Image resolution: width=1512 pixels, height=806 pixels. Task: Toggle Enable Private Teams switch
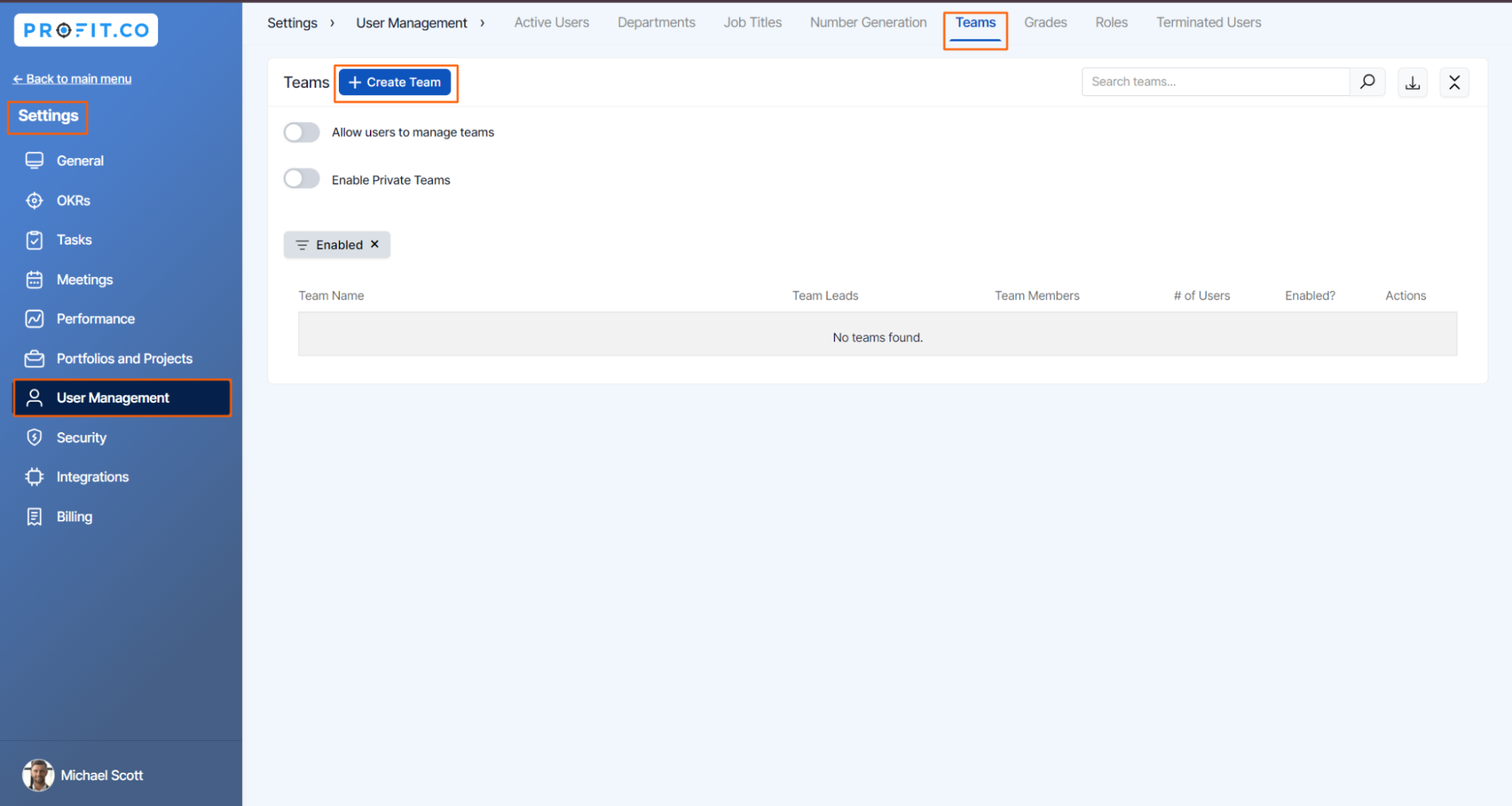[301, 179]
